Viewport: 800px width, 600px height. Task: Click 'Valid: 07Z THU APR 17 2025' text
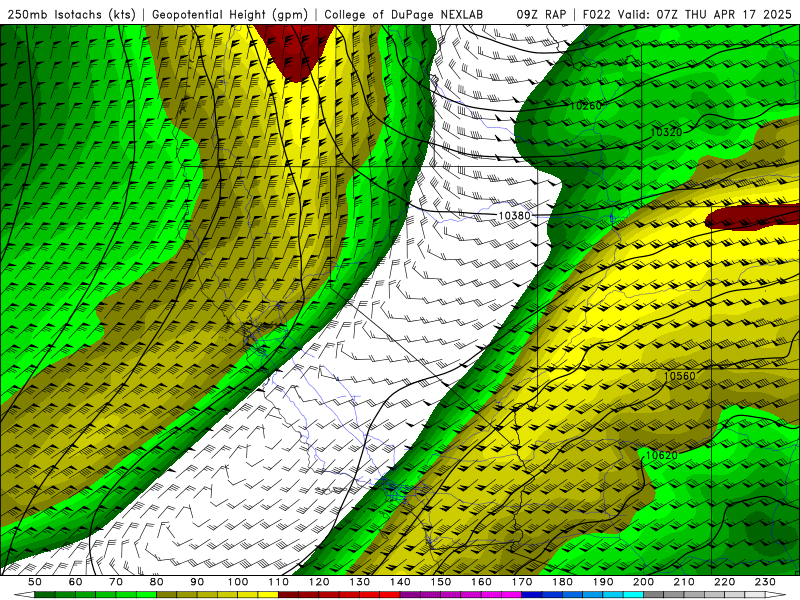pyautogui.click(x=705, y=15)
